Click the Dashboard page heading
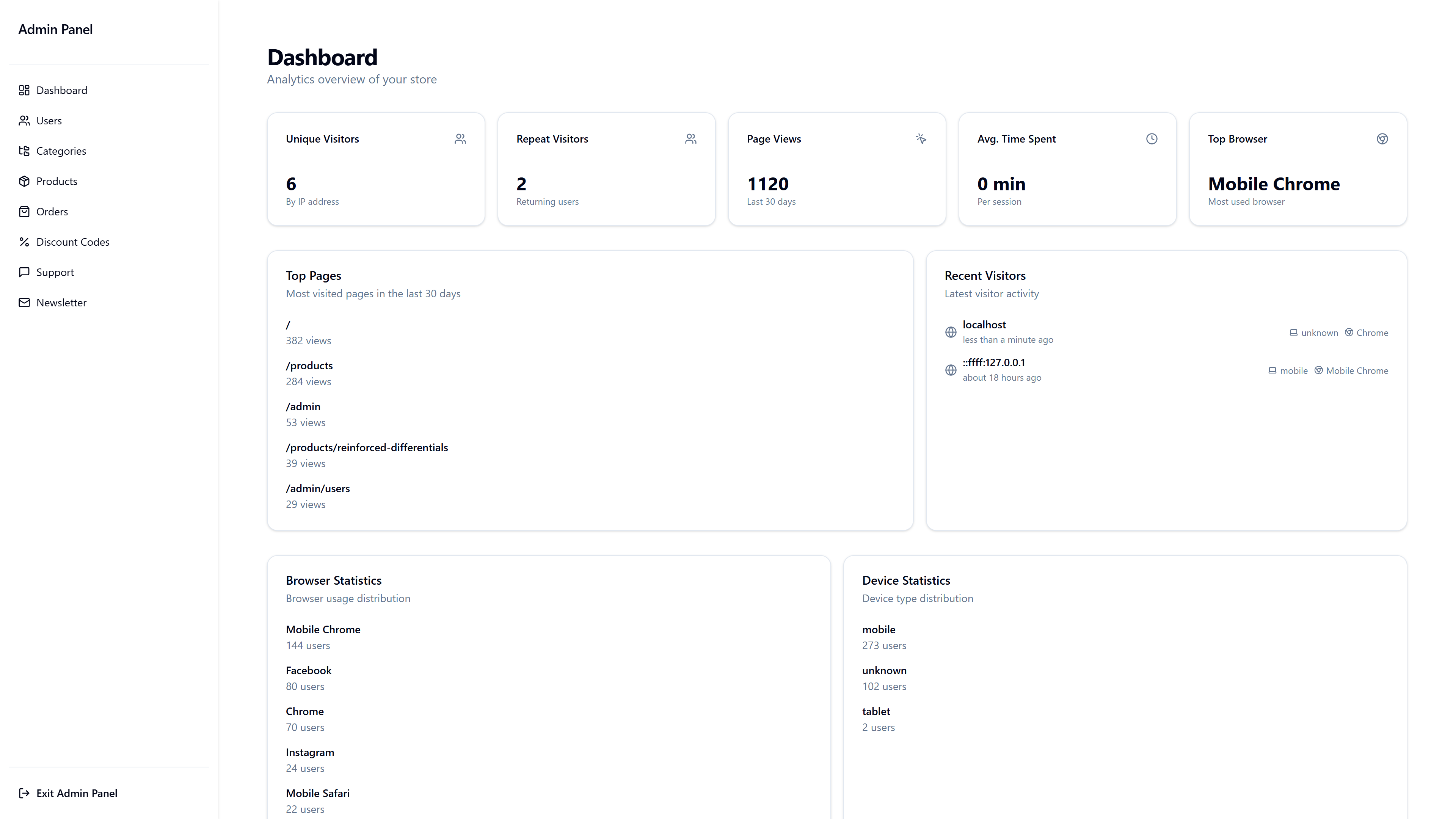The image size is (1456, 819). (x=322, y=58)
